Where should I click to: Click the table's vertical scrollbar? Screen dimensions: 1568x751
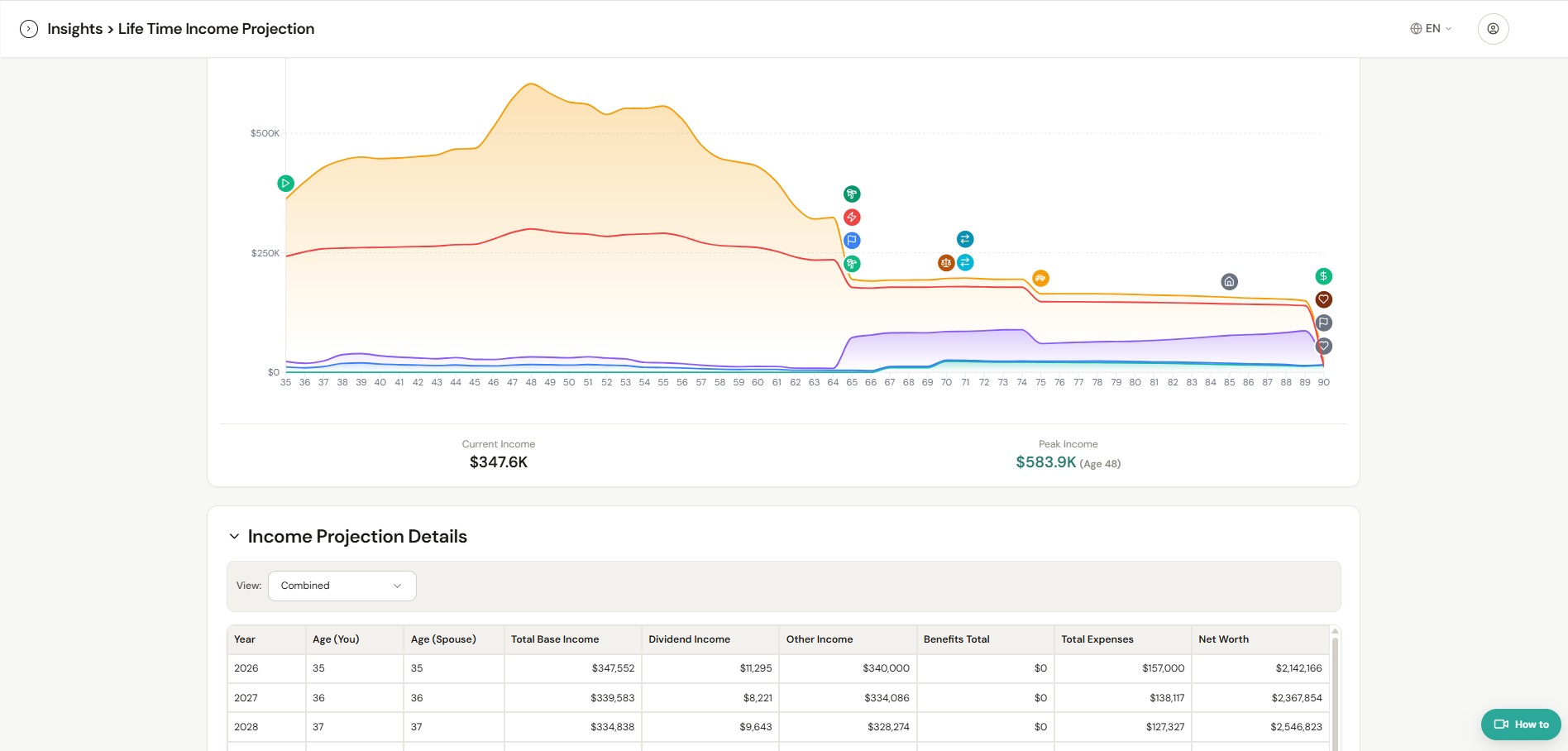pyautogui.click(x=1335, y=695)
